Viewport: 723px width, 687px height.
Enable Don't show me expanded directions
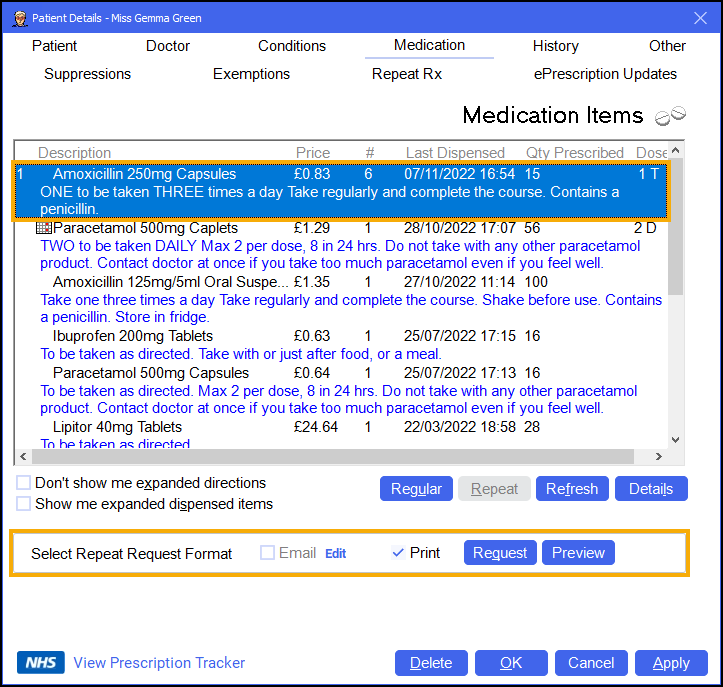coord(24,483)
